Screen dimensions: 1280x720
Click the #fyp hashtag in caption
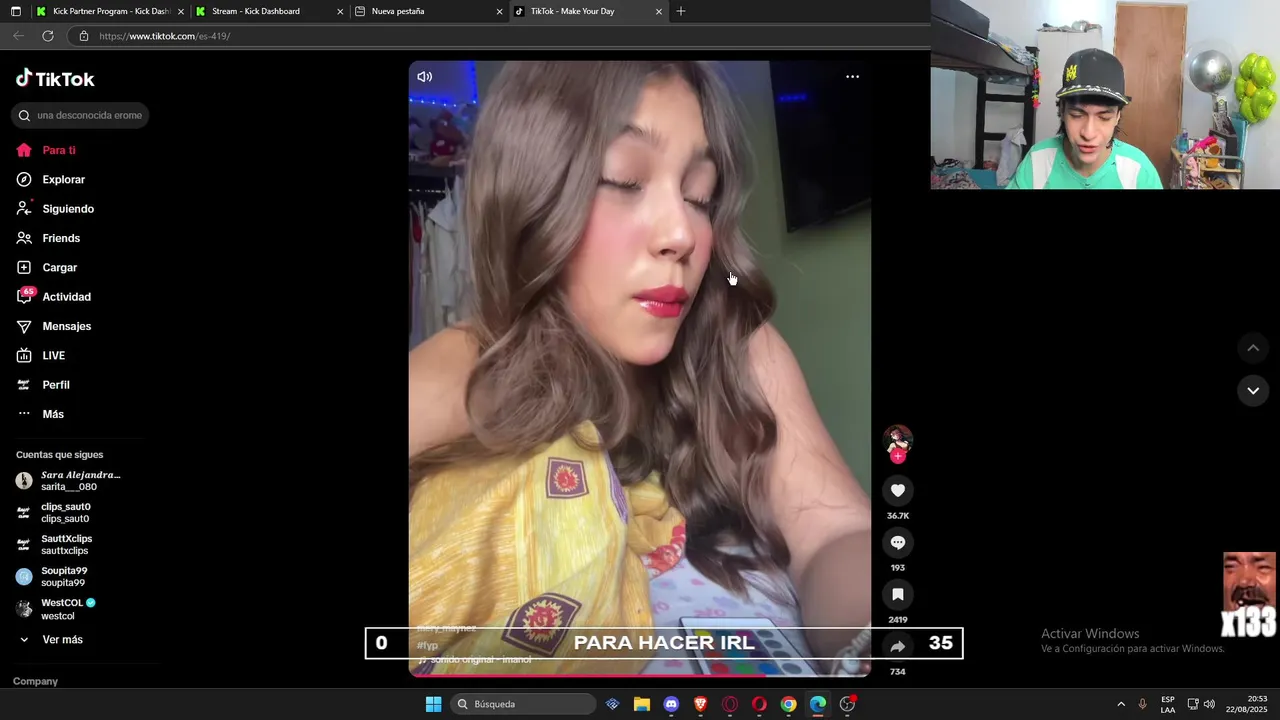(428, 646)
